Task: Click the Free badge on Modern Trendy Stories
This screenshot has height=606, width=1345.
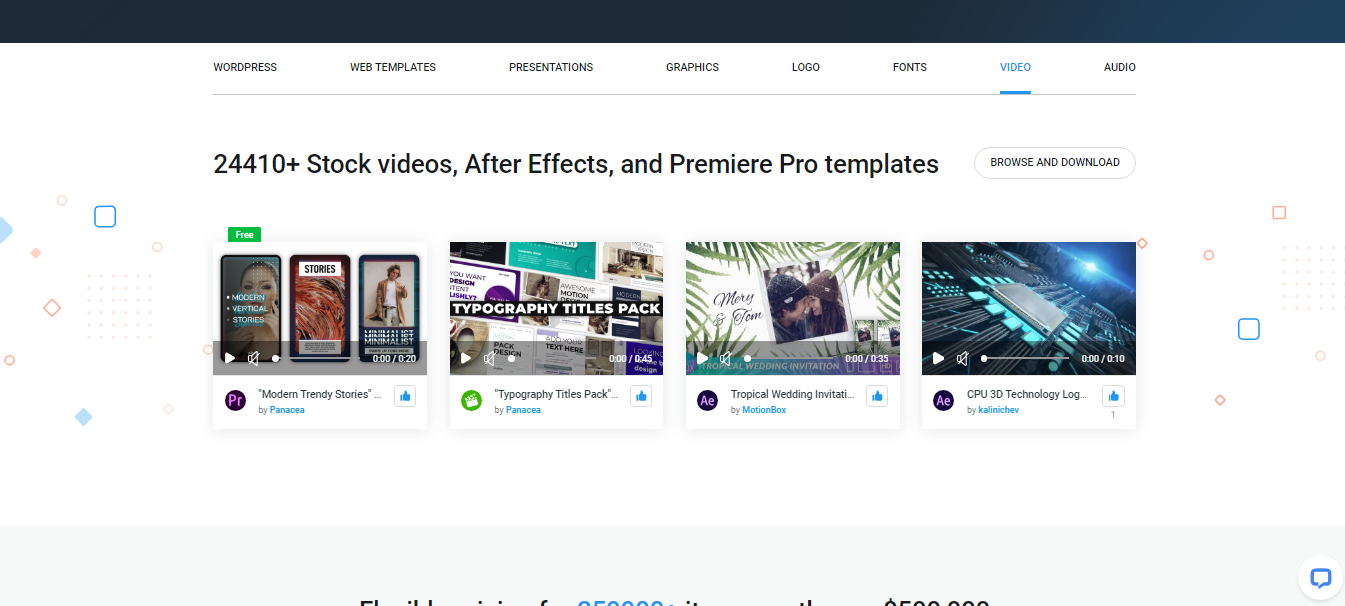Action: point(244,234)
